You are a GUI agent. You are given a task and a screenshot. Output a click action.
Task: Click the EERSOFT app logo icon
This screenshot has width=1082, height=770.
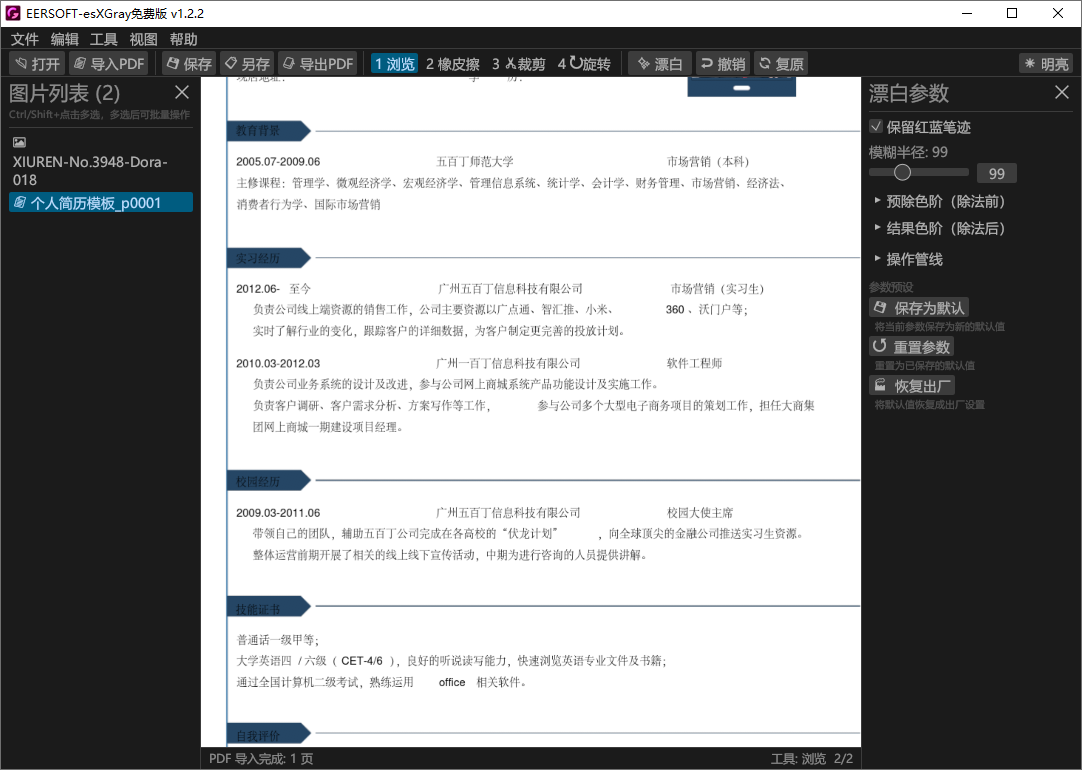click(x=12, y=13)
